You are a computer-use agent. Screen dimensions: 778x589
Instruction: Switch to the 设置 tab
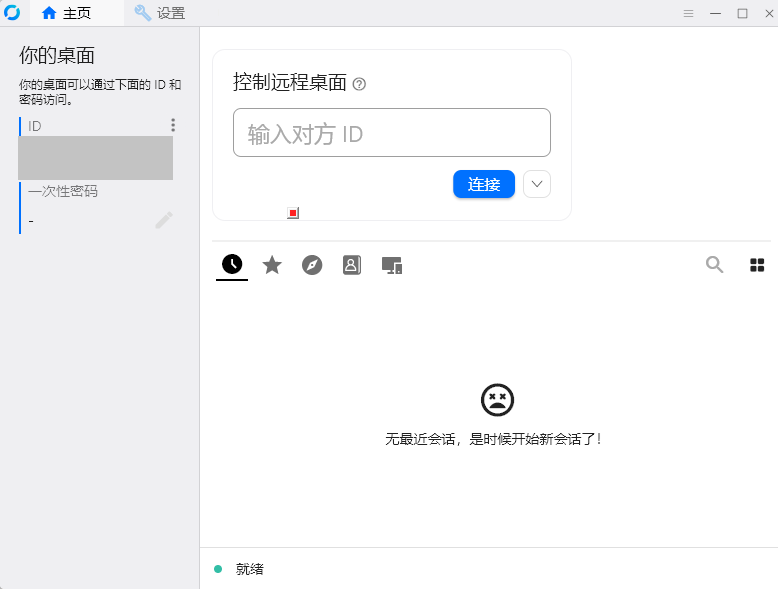160,13
